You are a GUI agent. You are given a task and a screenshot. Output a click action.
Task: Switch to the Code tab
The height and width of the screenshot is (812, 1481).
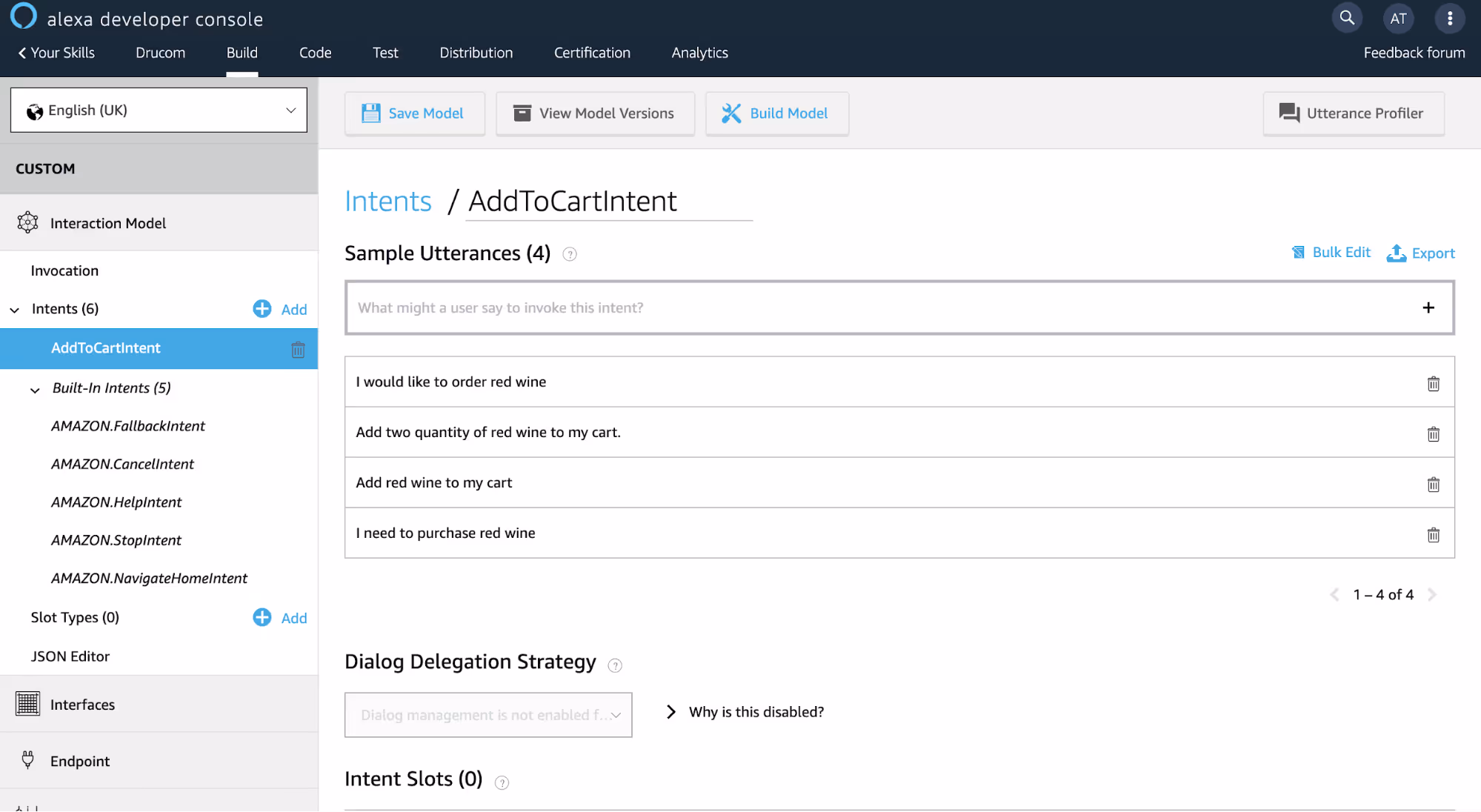pyautogui.click(x=316, y=53)
